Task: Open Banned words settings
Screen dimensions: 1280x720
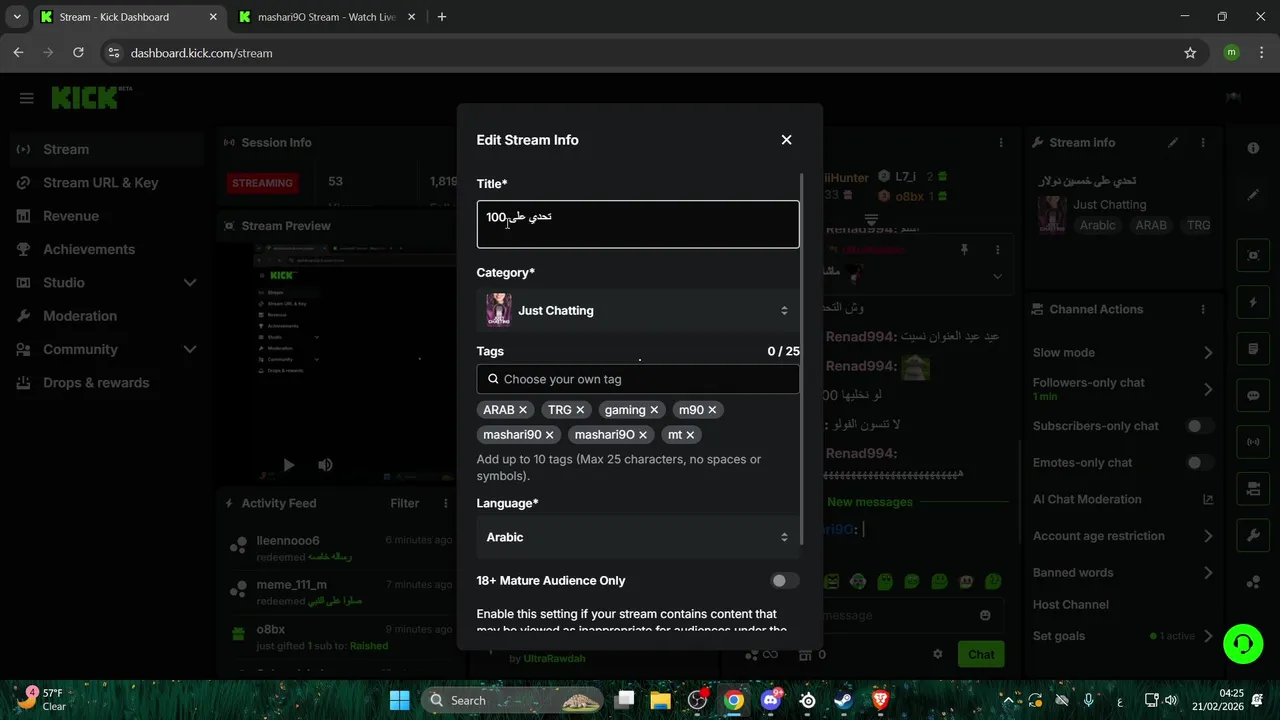Action: [1123, 573]
